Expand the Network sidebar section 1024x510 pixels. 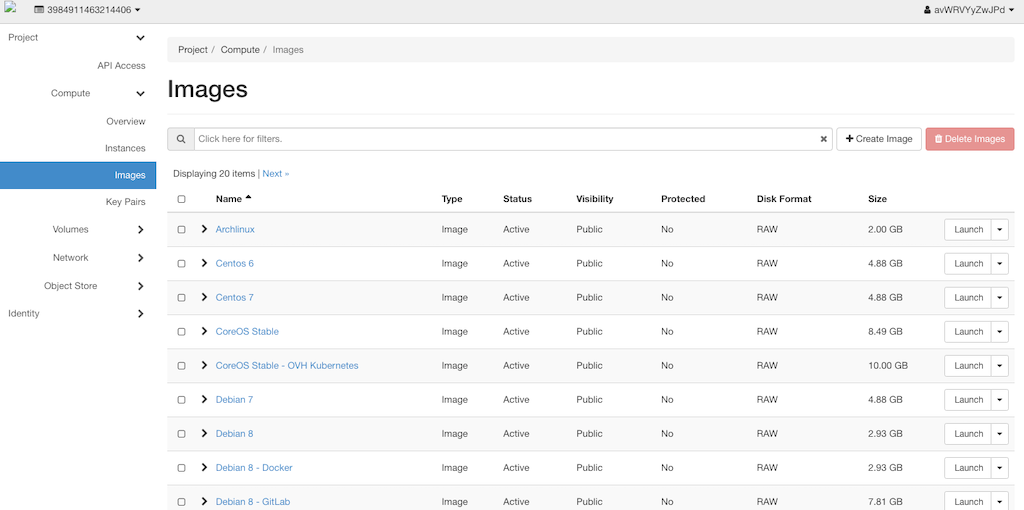coord(140,258)
